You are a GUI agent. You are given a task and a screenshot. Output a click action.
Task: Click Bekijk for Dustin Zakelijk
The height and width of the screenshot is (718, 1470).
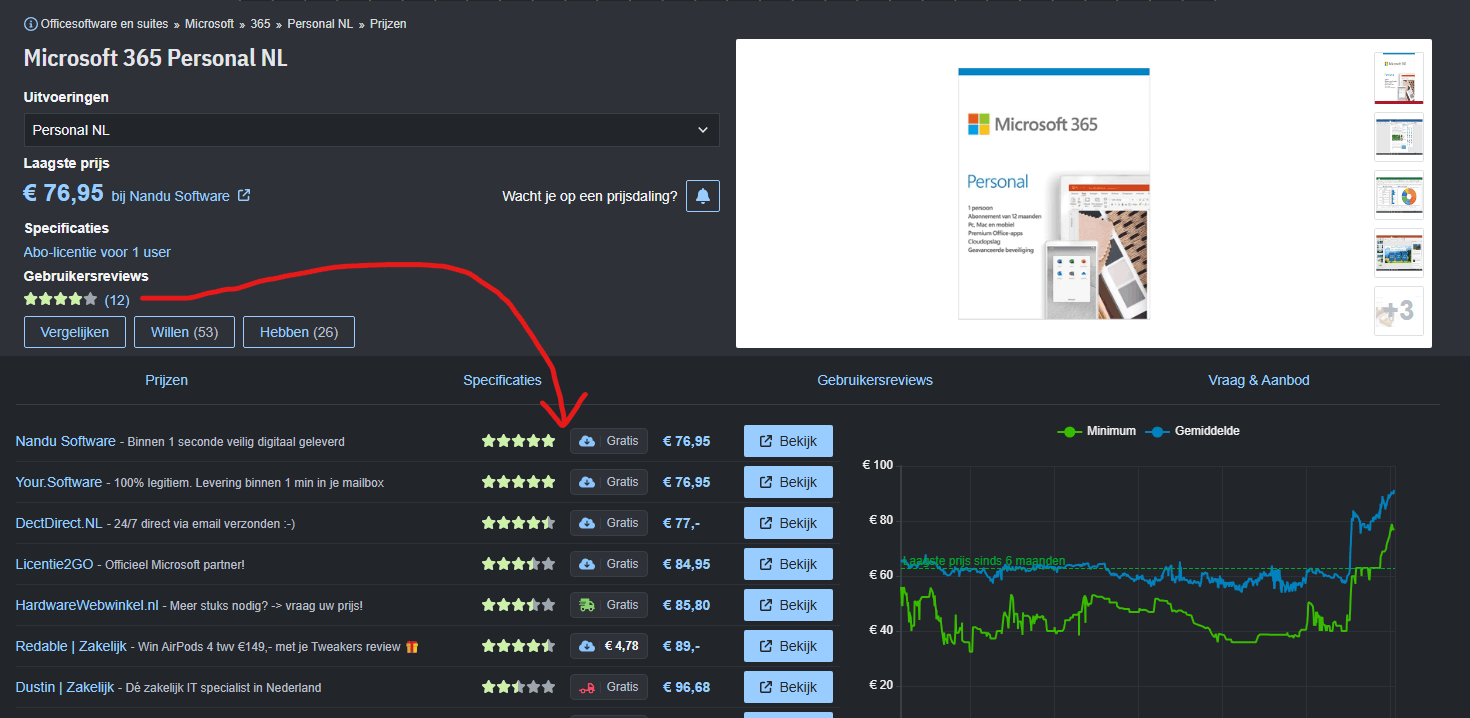[x=788, y=687]
